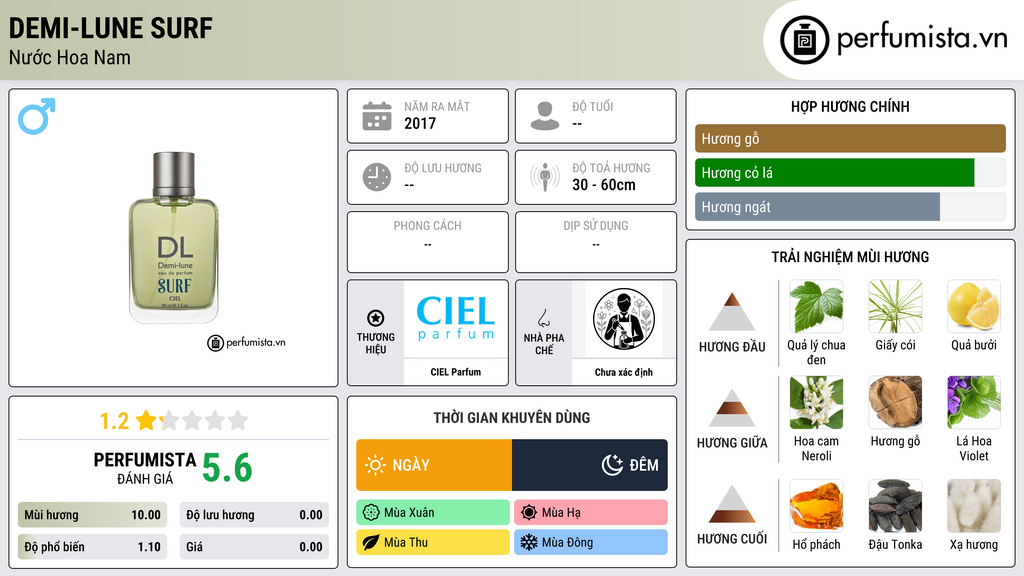The image size is (1024, 576).
Task: Click the 30 - 60cm sillage value
Action: [604, 185]
